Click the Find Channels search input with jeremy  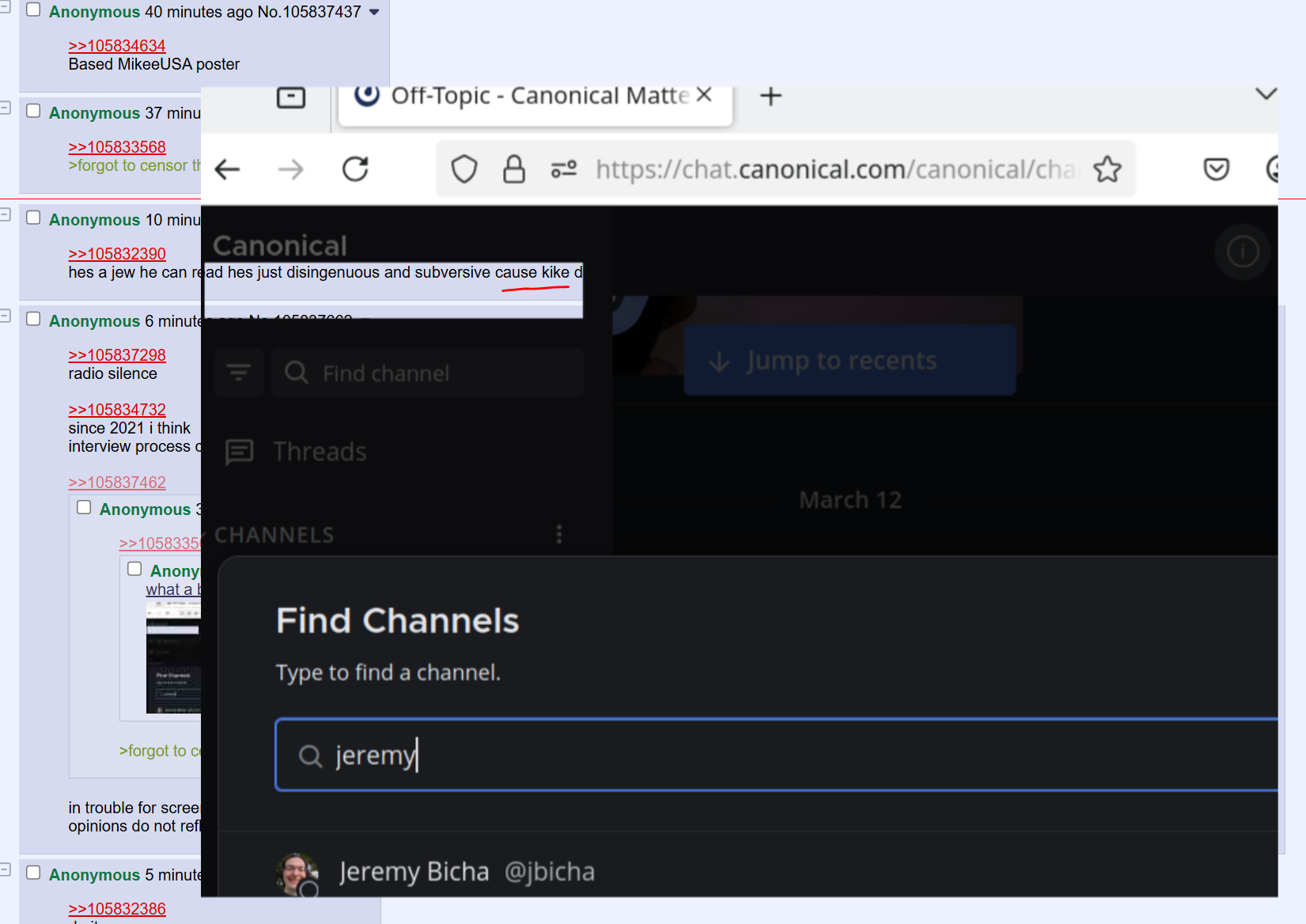click(776, 755)
